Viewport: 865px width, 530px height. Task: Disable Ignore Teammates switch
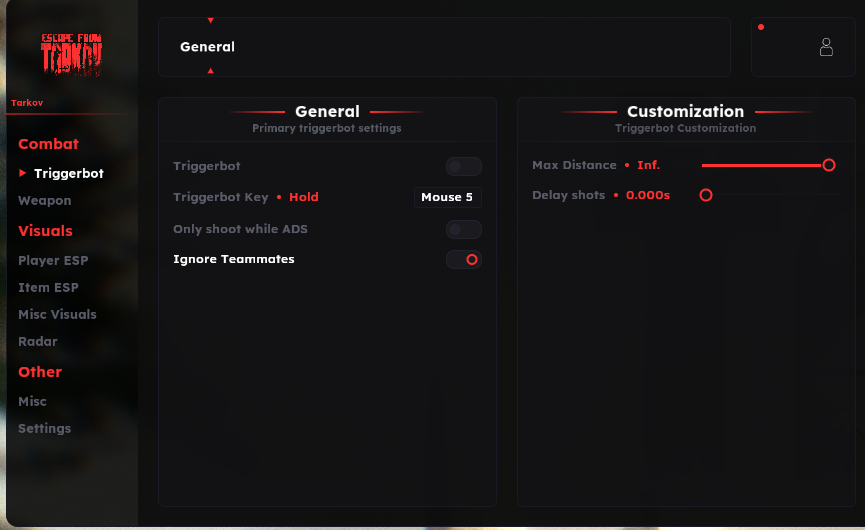463,259
